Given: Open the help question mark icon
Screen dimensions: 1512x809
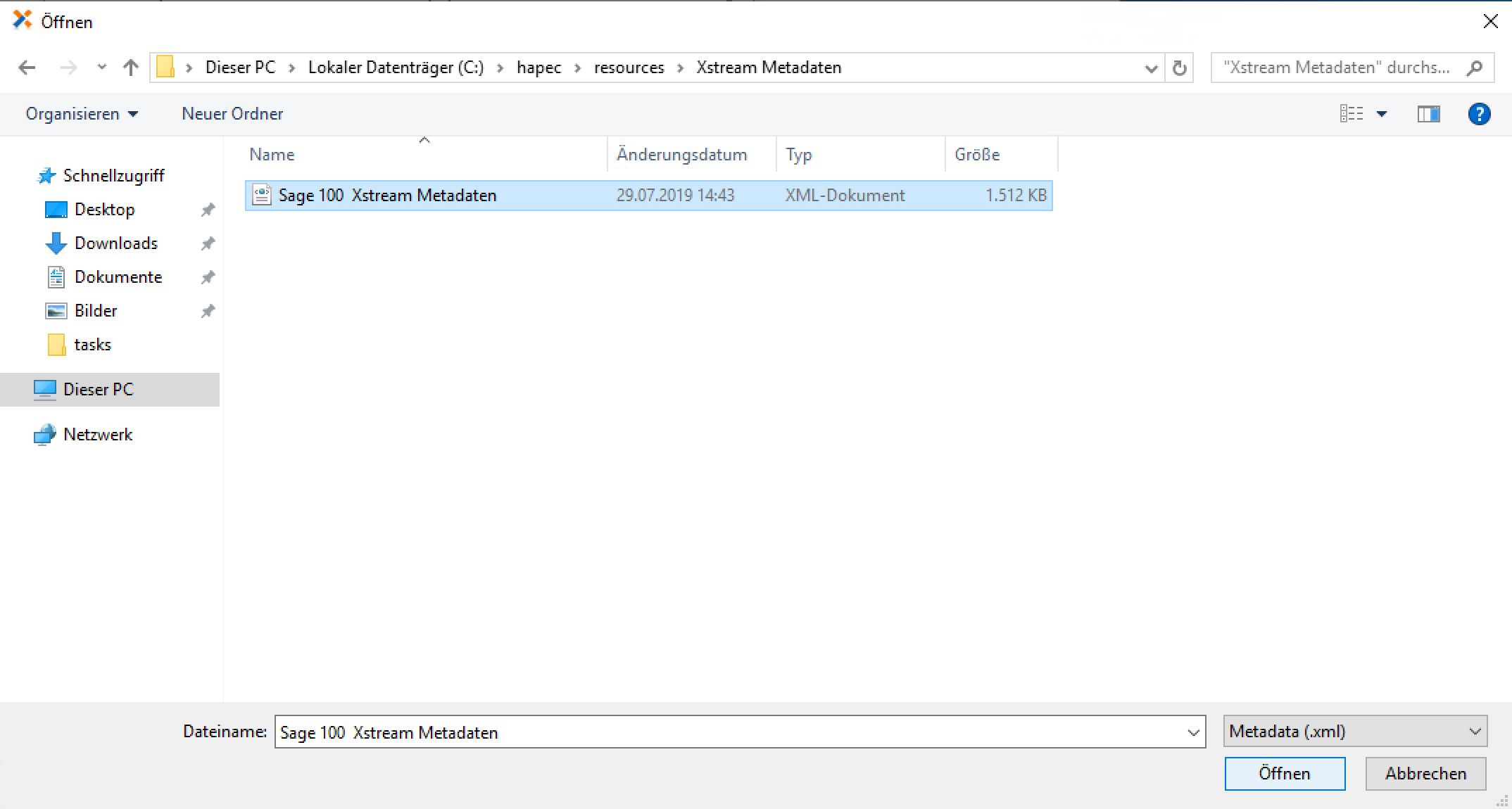Looking at the screenshot, I should [x=1479, y=114].
